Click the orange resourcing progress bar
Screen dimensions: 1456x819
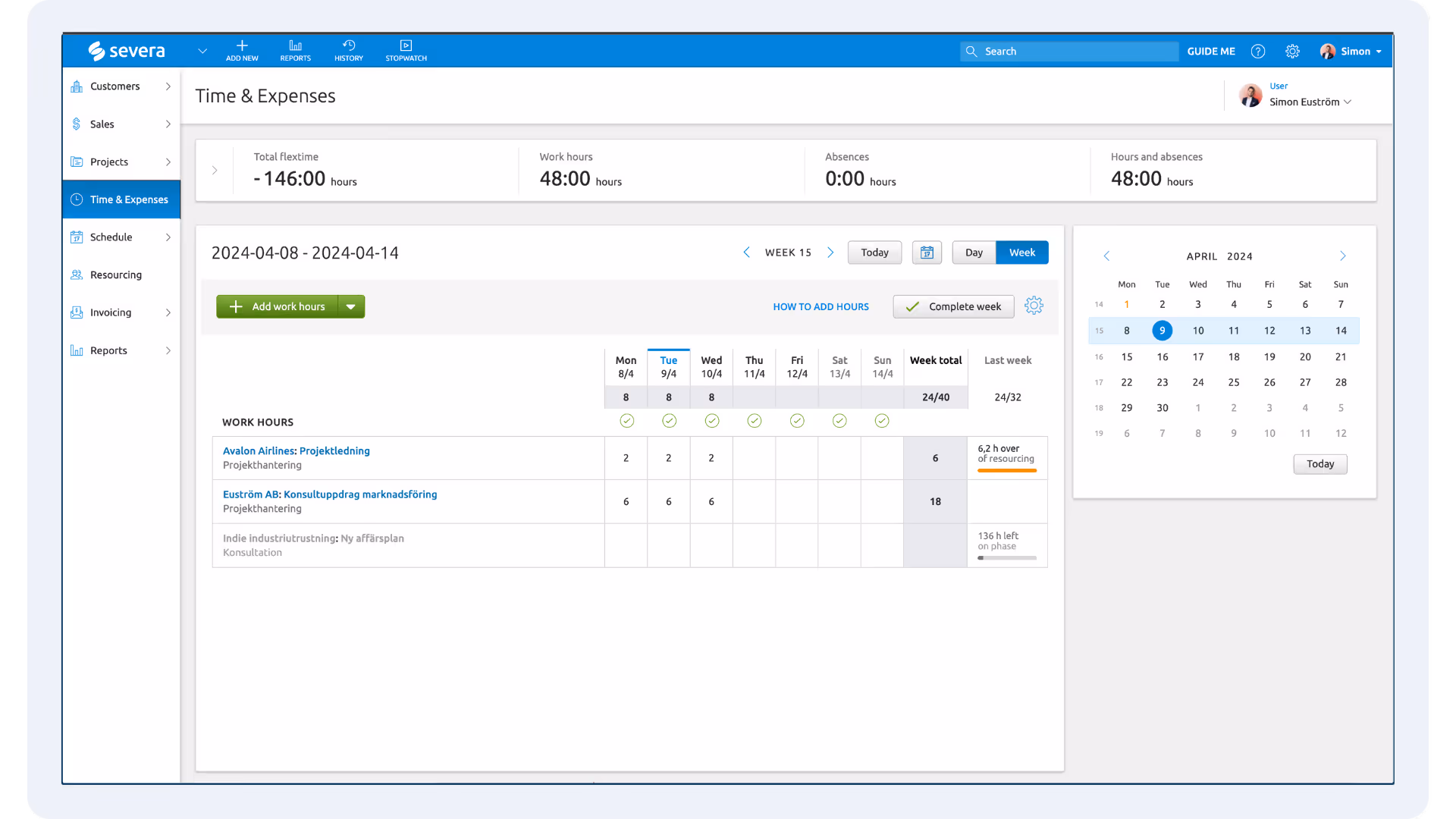tap(1006, 471)
